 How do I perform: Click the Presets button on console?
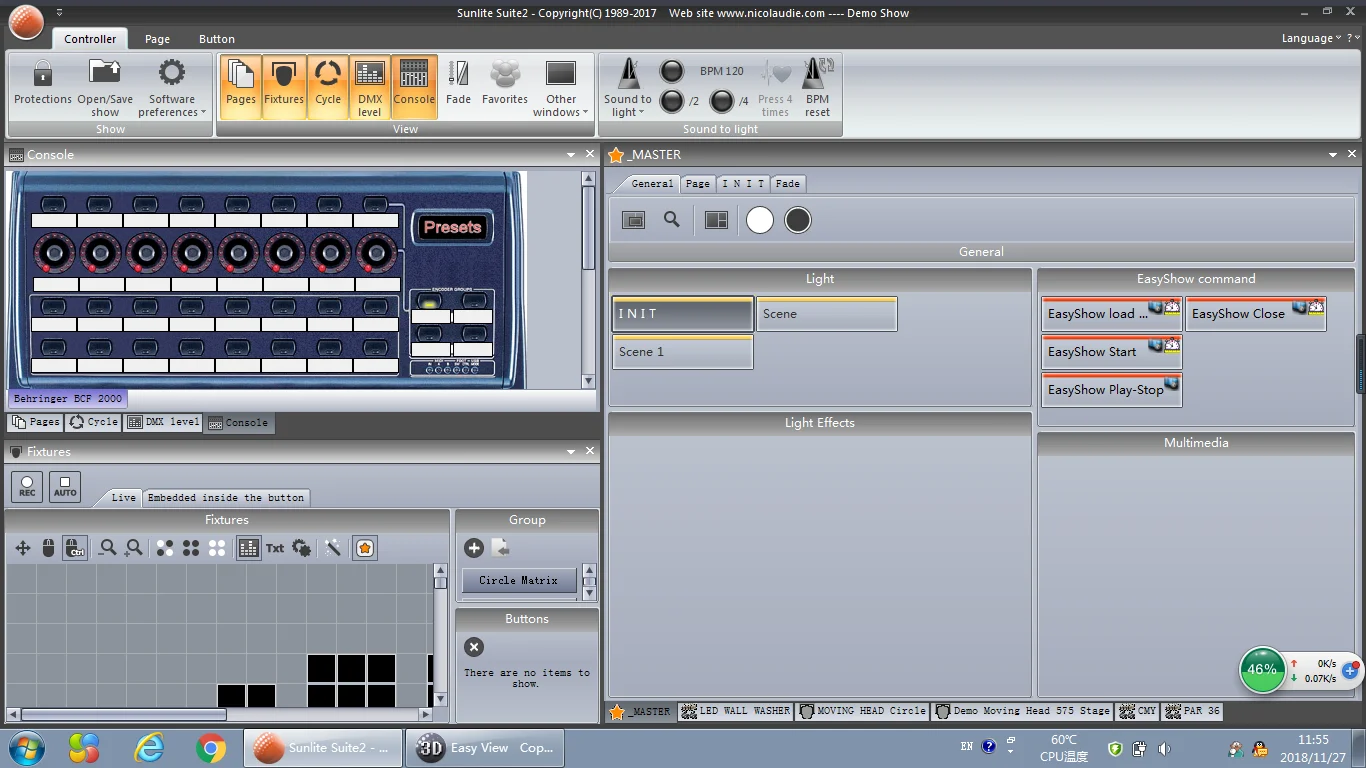click(452, 228)
